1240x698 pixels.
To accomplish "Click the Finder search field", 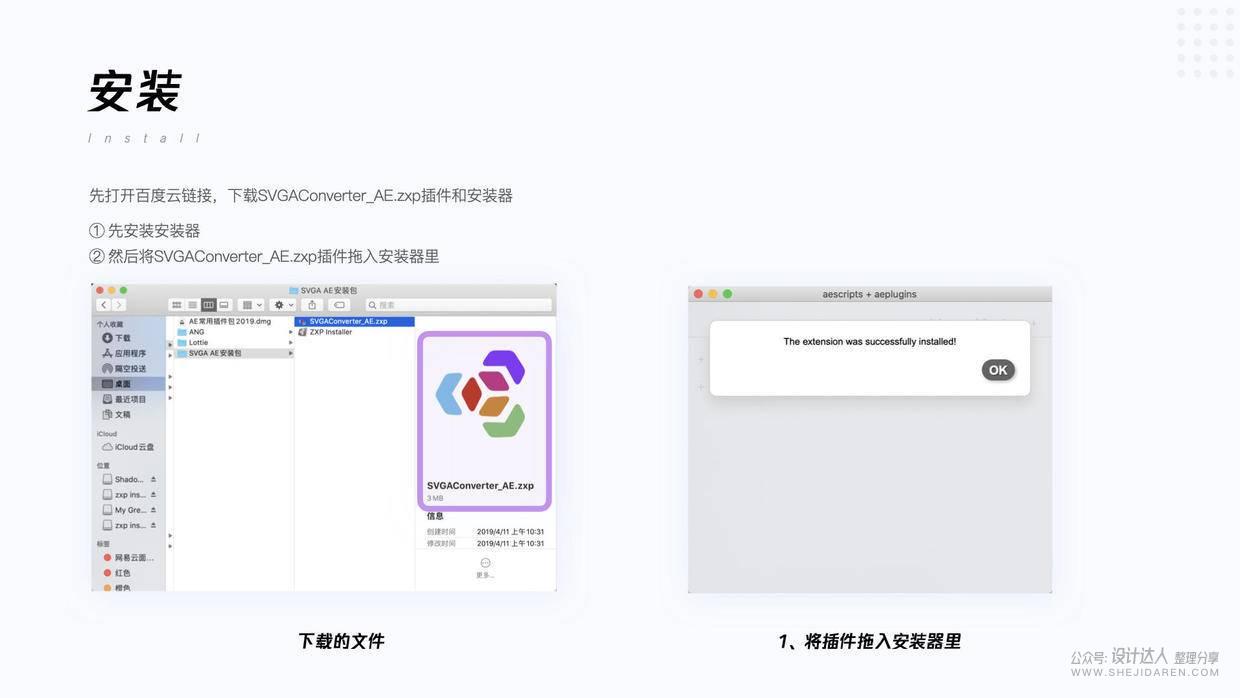I will pyautogui.click(x=458, y=305).
